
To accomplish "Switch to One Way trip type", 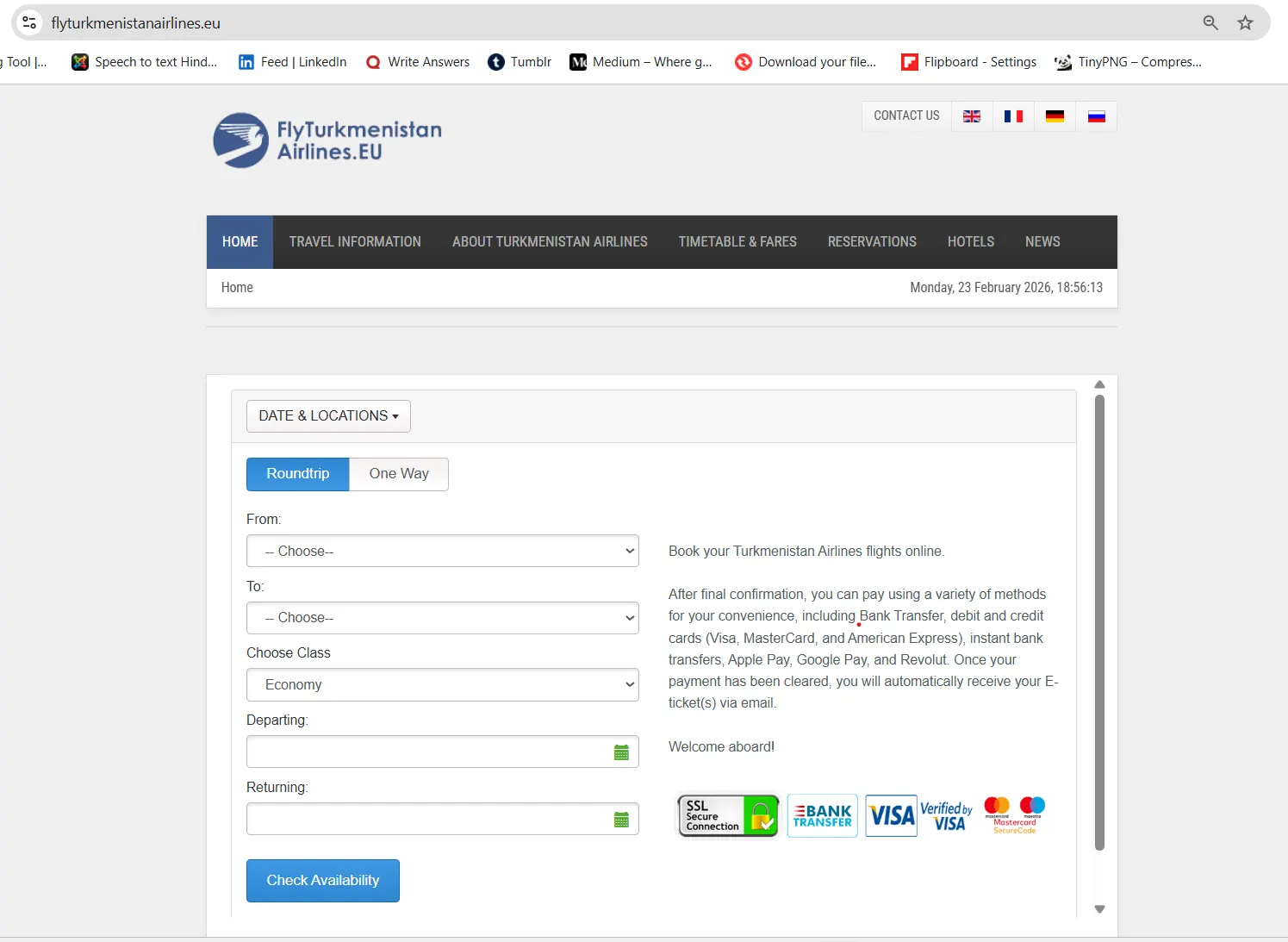I will (399, 474).
